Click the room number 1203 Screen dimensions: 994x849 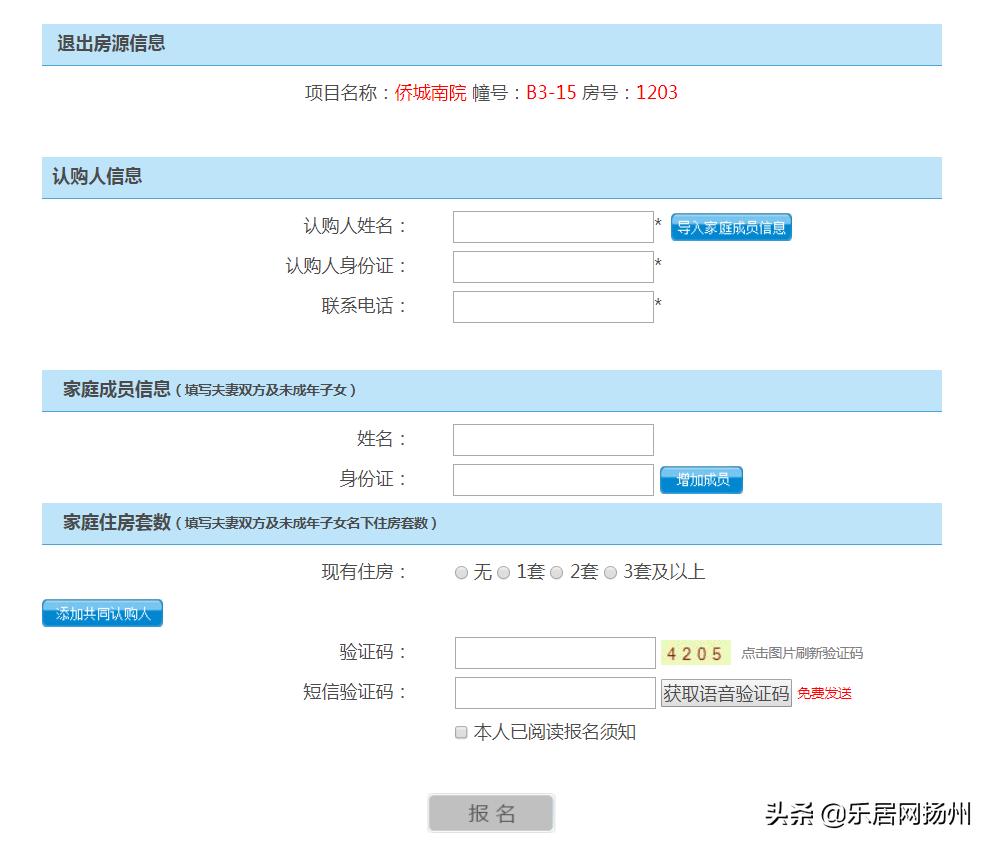click(657, 93)
